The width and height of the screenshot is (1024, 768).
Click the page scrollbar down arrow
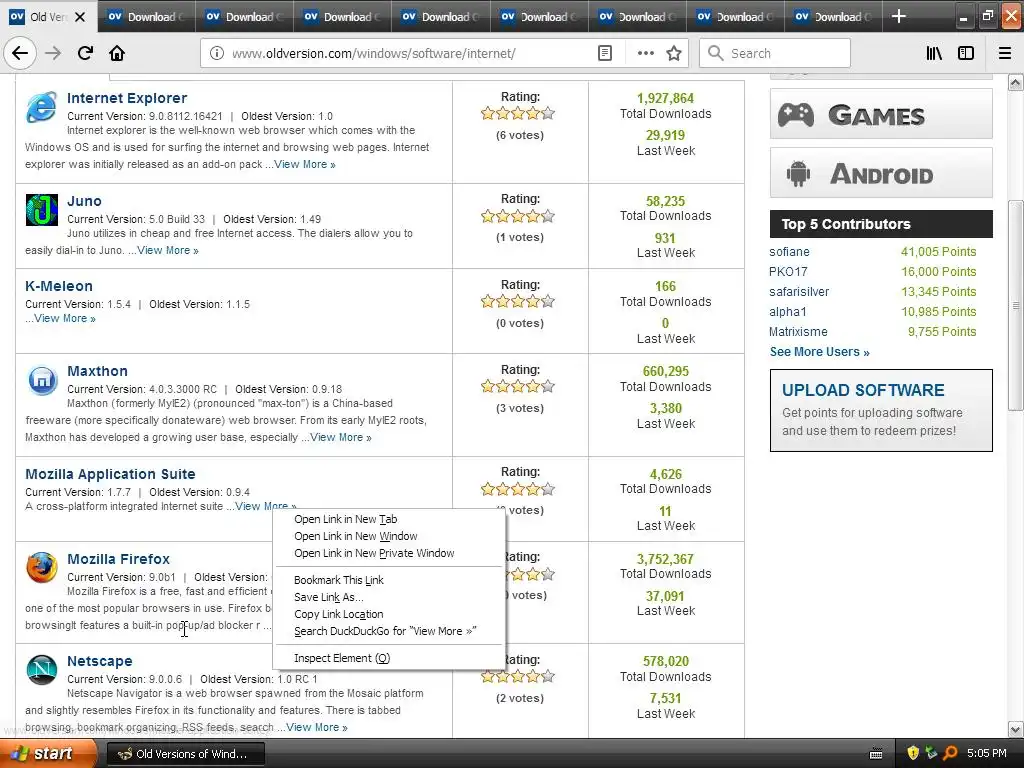pyautogui.click(x=1016, y=729)
